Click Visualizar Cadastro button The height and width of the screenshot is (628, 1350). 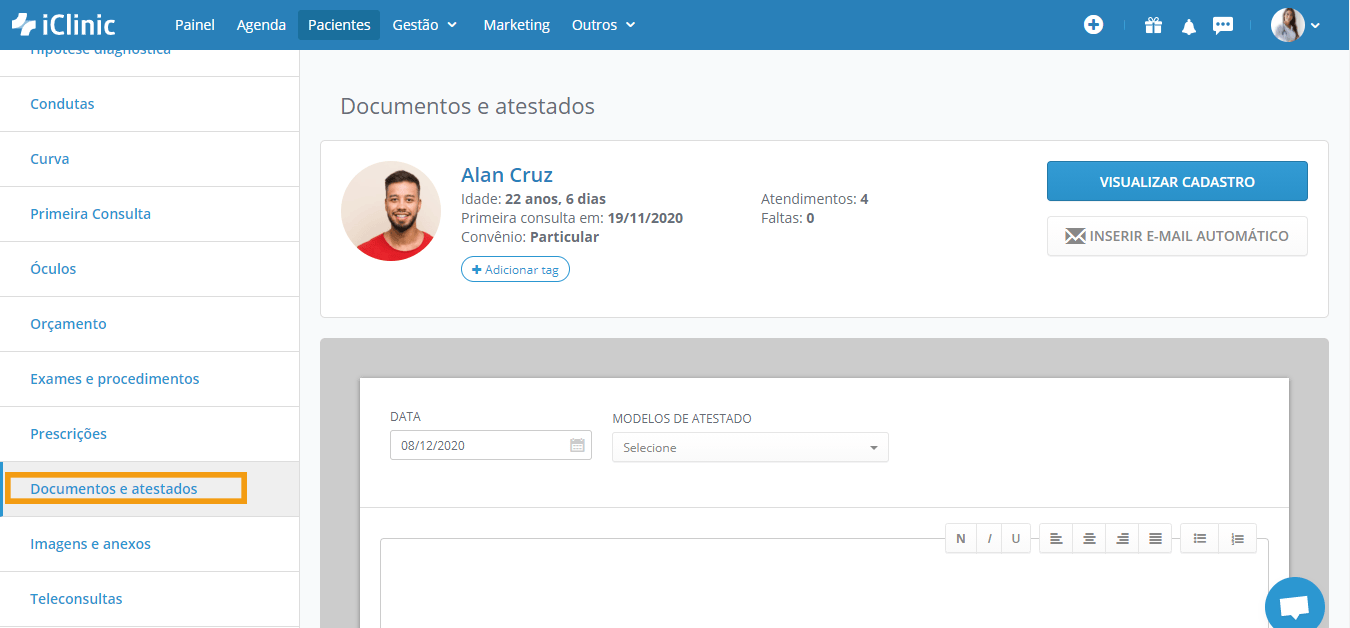[1177, 181]
